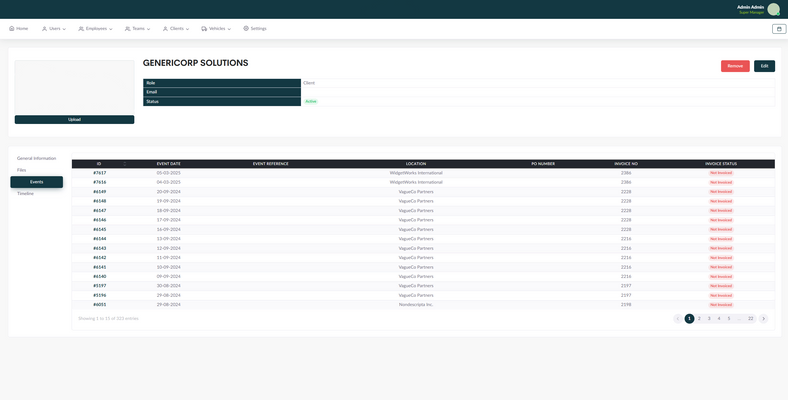Open event #7617
This screenshot has width=788, height=400.
pos(100,173)
